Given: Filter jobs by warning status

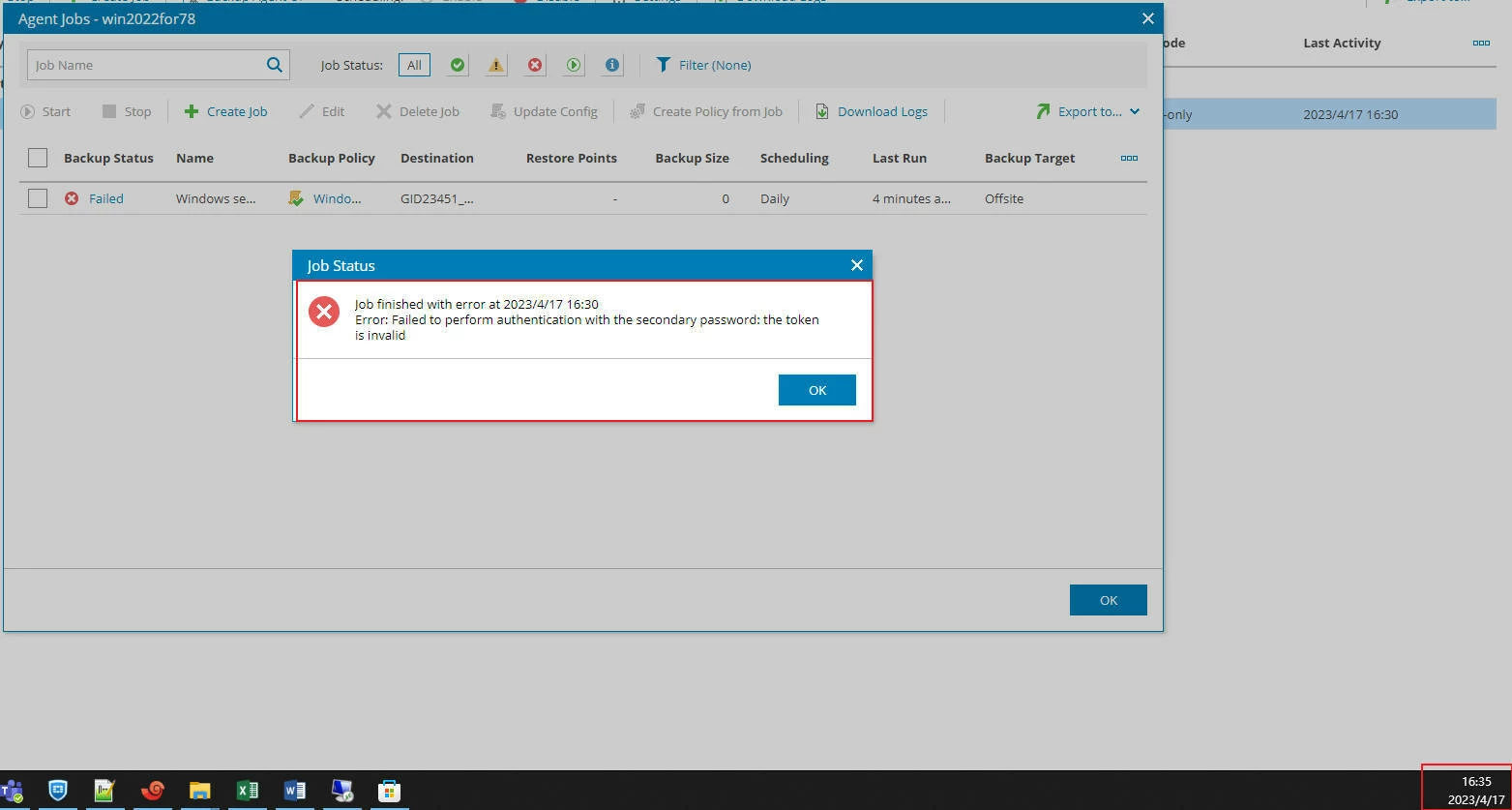Looking at the screenshot, I should [495, 65].
